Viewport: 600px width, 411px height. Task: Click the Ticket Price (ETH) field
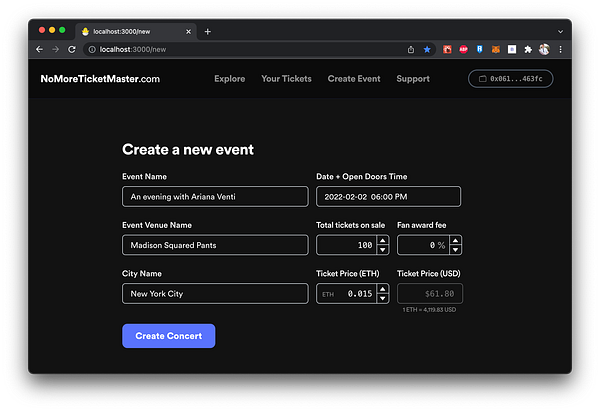(x=347, y=294)
